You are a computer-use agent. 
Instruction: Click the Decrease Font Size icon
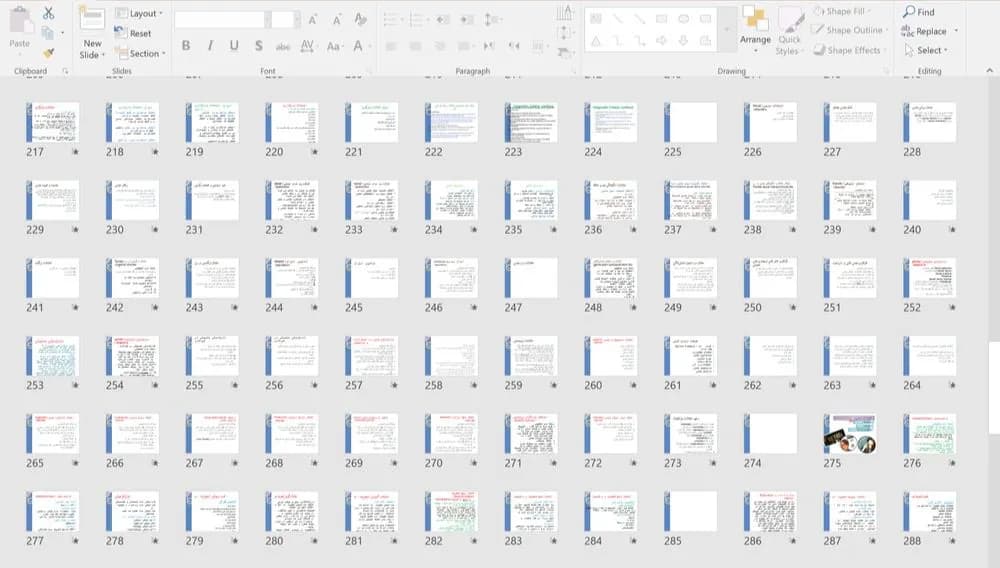(337, 20)
